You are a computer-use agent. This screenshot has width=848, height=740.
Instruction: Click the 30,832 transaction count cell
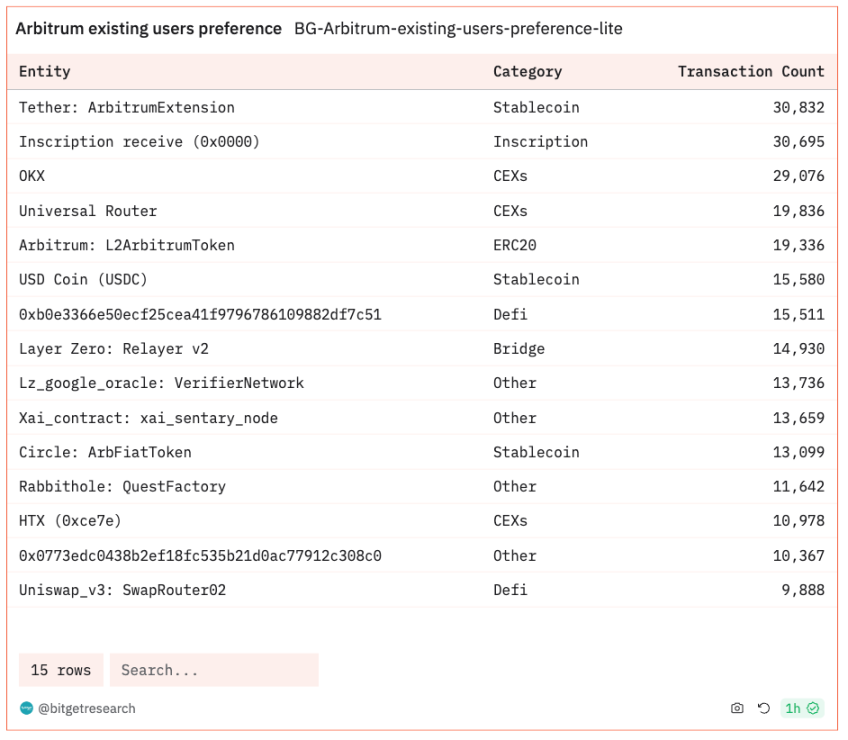pos(798,108)
